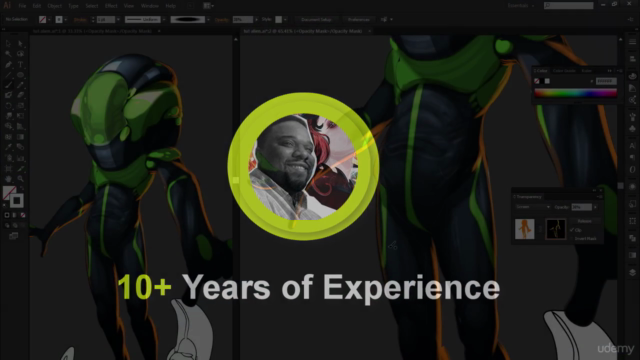Screen dimensions: 640x360
Task: Click the search field at top right
Action: pyautogui.click(x=569, y=6)
